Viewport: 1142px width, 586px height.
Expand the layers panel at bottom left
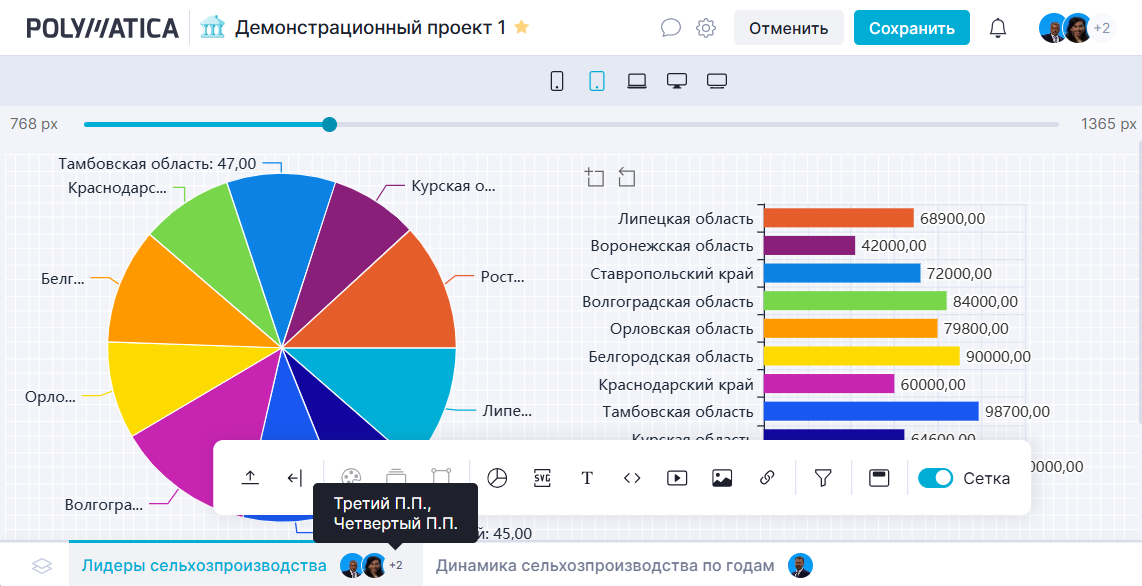[x=41, y=566]
